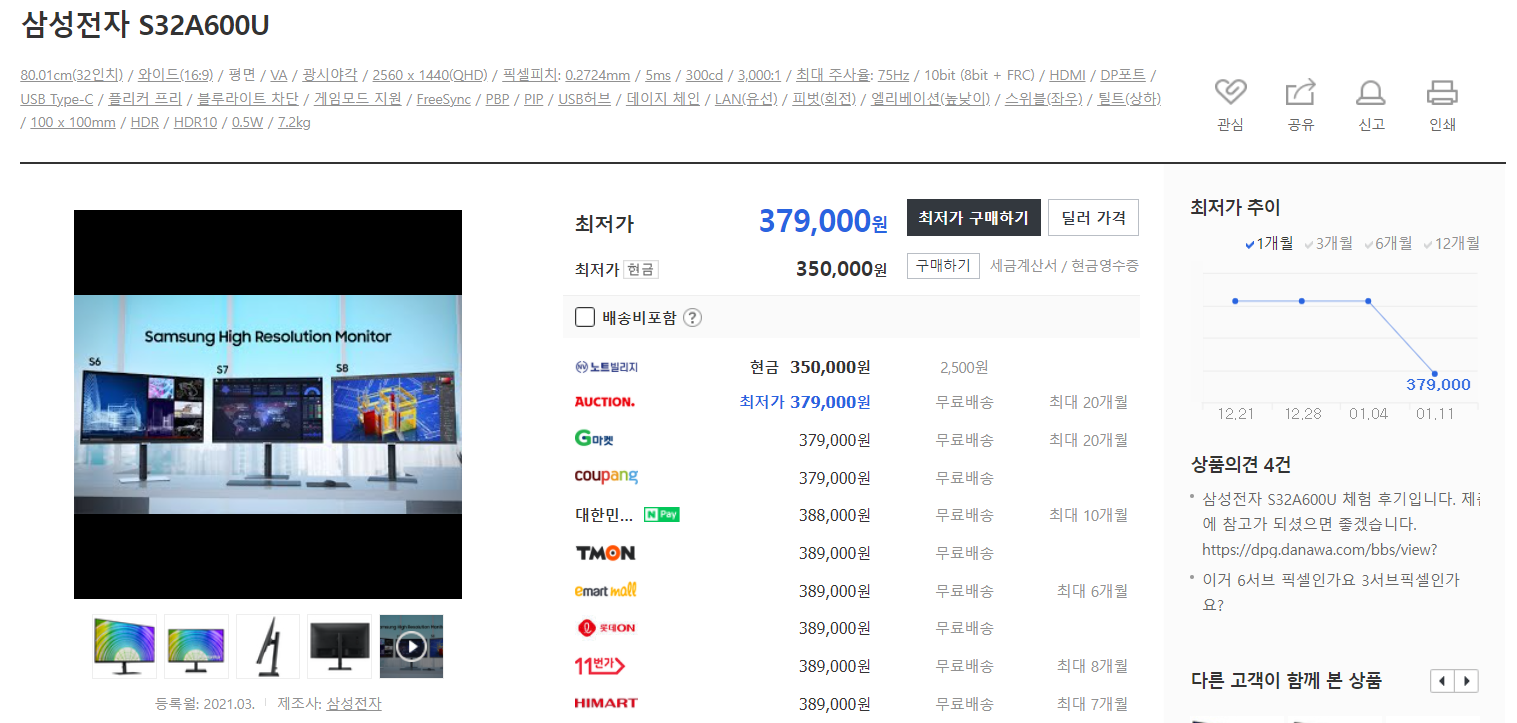
Task: Select the 12개월 price trend period
Action: pyautogui.click(x=1451, y=243)
